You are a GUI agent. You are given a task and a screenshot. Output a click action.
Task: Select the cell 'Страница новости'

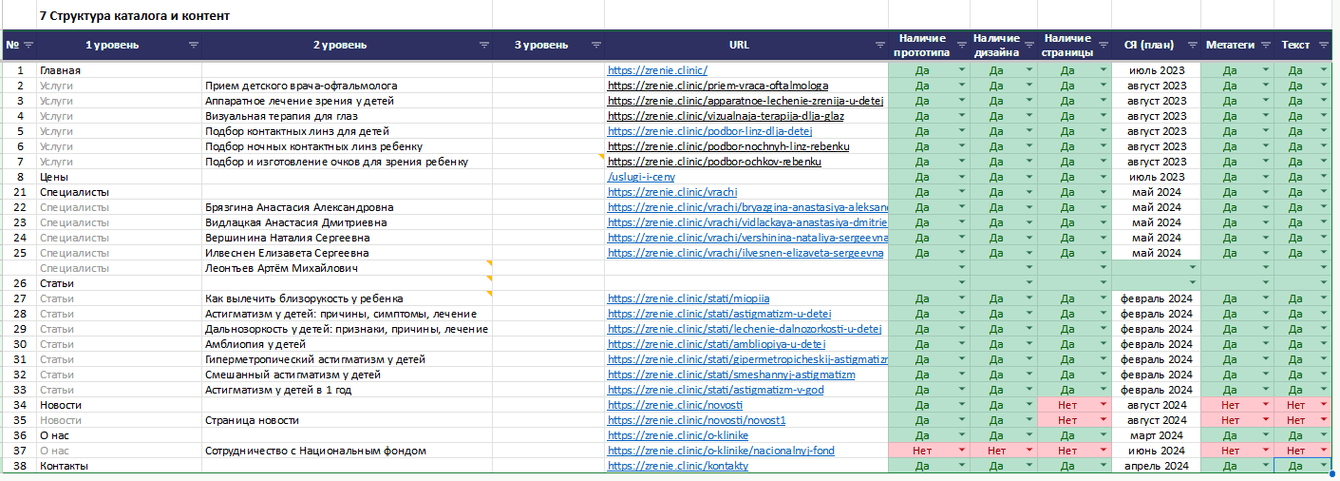[x=347, y=420]
